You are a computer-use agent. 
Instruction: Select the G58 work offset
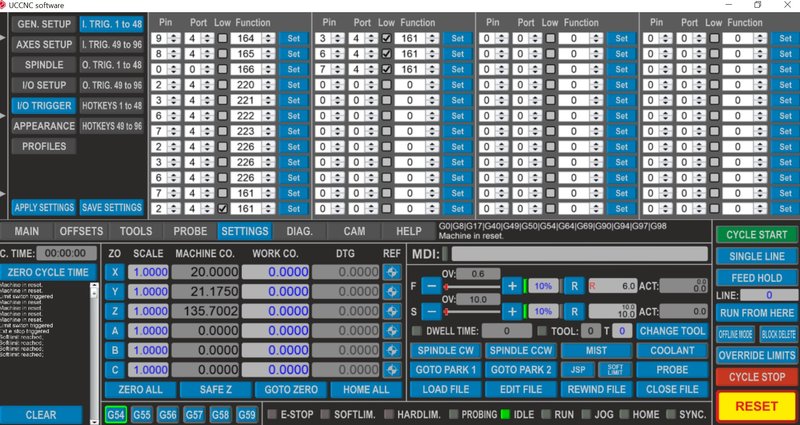click(220, 414)
